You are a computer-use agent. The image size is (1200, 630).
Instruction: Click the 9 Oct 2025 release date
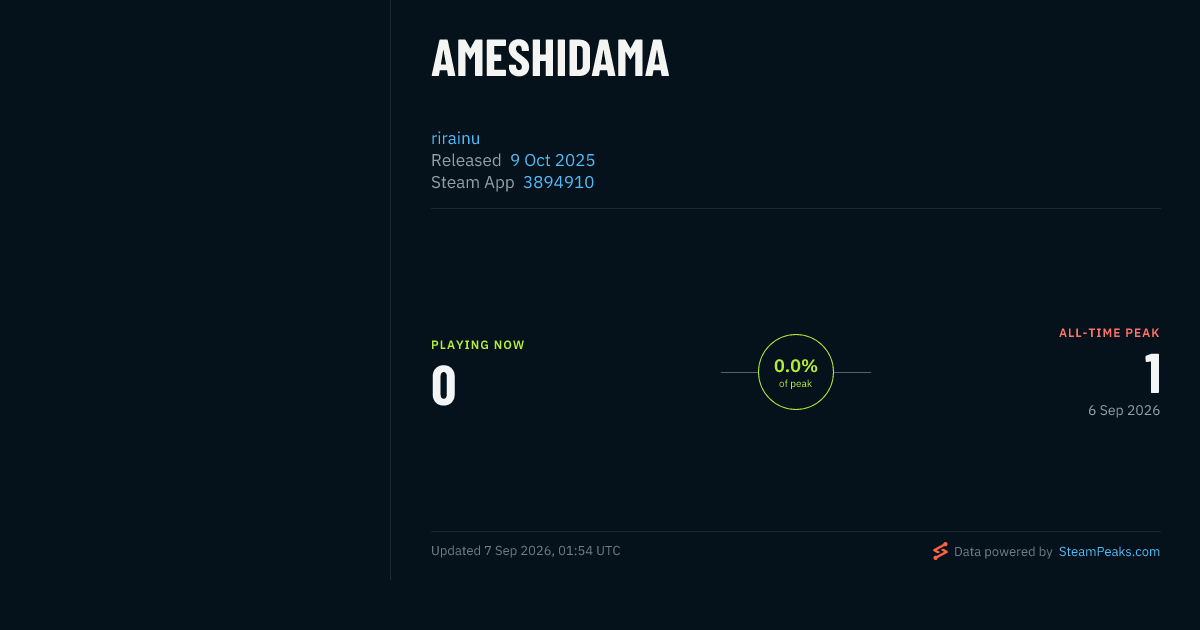tap(552, 160)
